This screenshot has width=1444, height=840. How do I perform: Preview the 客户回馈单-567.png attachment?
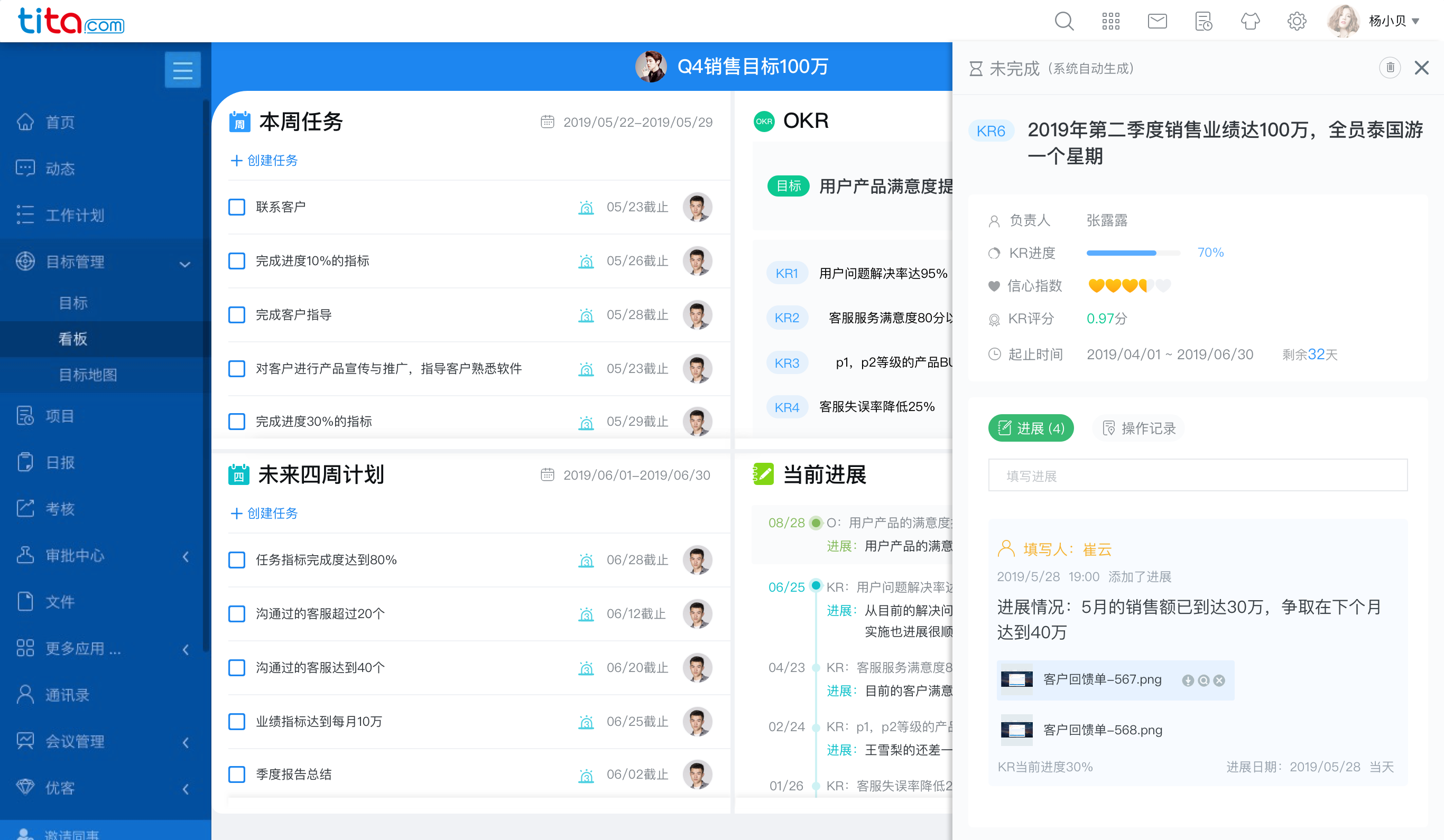point(1204,680)
